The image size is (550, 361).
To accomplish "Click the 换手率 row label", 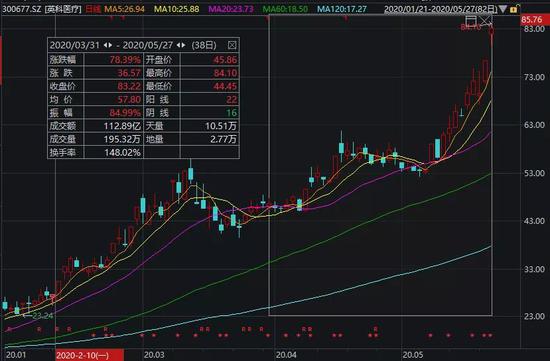I will tap(62, 153).
